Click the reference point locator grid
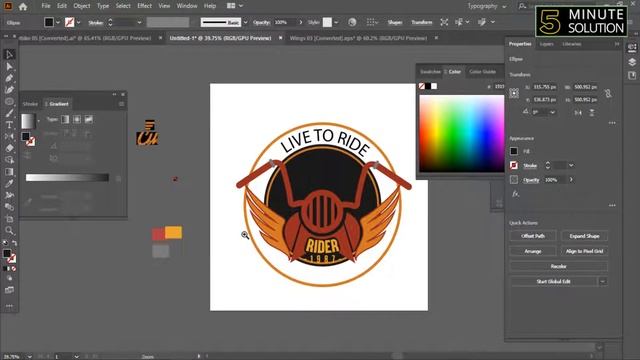Screen dimensions: 640x360 pyautogui.click(x=514, y=93)
